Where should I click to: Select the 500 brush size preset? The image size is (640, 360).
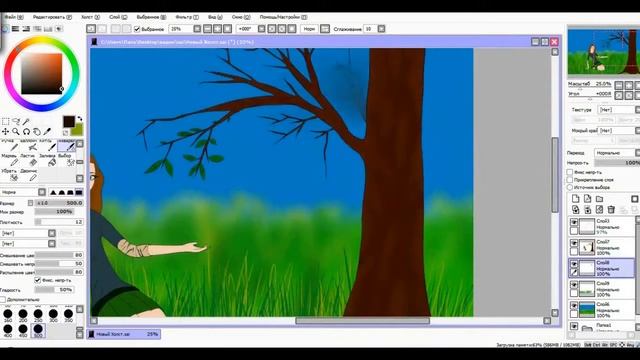tap(38, 331)
